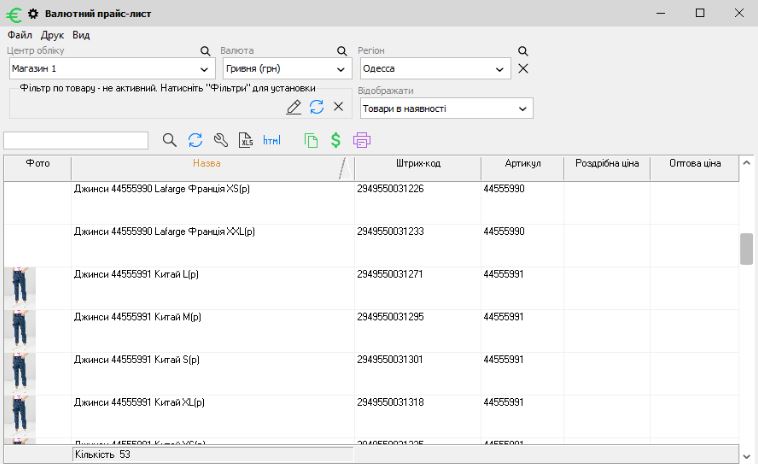Click the search text input field

[76, 141]
